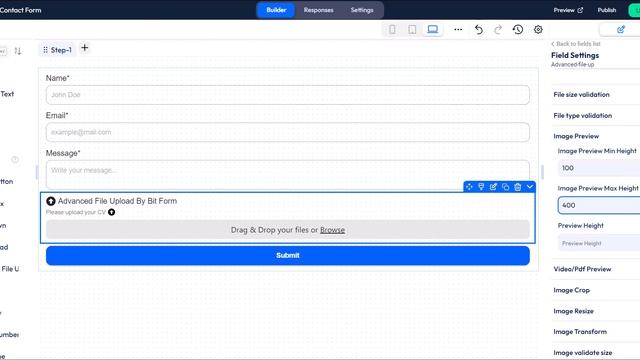Click the 'Contact Form' title
Viewport: 640px width, 360px height.
click(x=20, y=10)
